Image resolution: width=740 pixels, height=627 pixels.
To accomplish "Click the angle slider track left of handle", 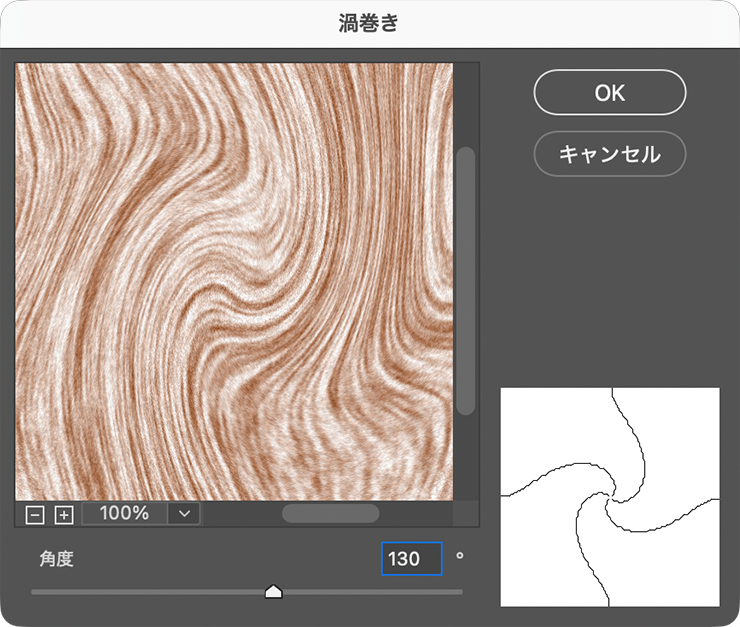I will 148,592.
